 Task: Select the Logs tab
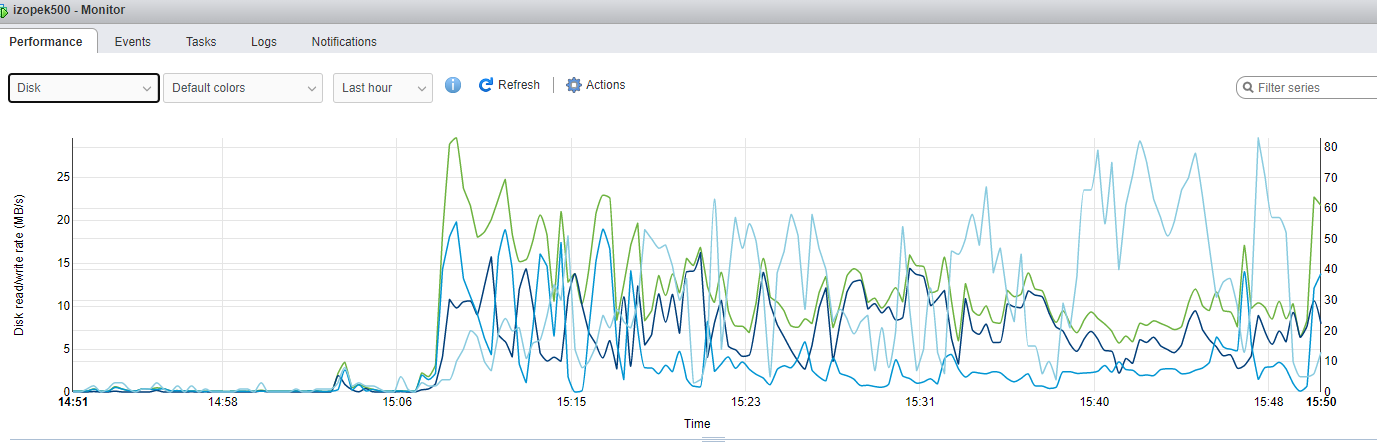pyautogui.click(x=264, y=42)
